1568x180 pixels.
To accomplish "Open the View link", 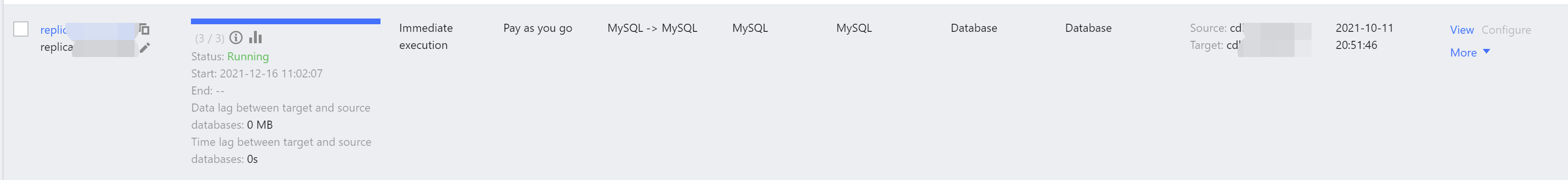I will click(1461, 30).
